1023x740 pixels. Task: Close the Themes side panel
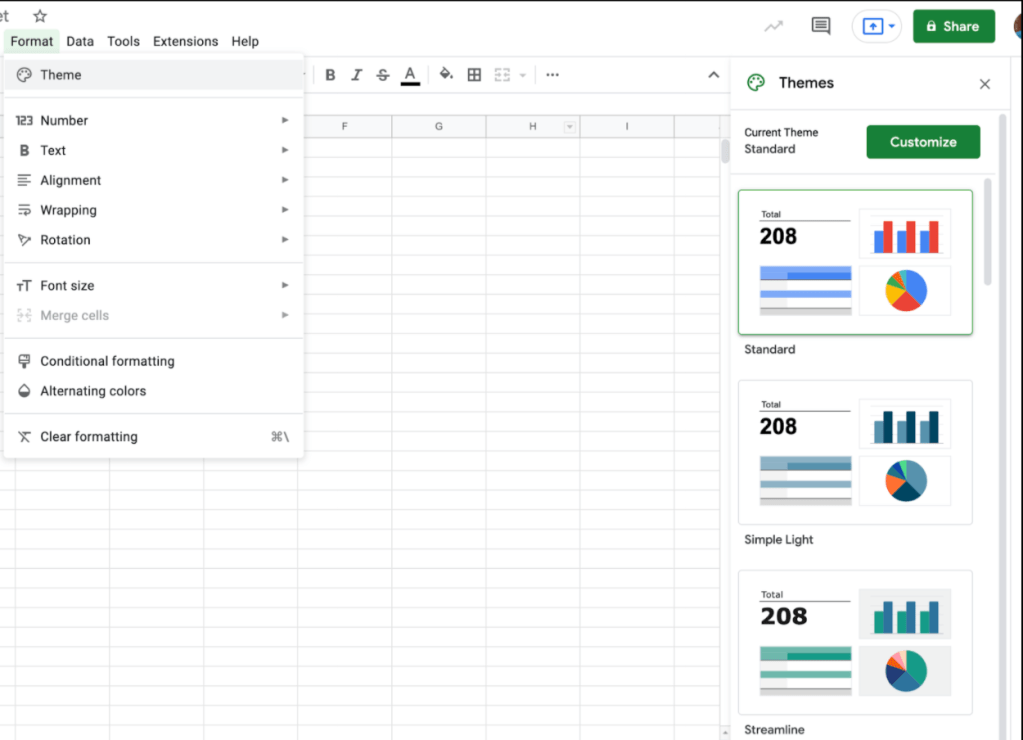(985, 84)
